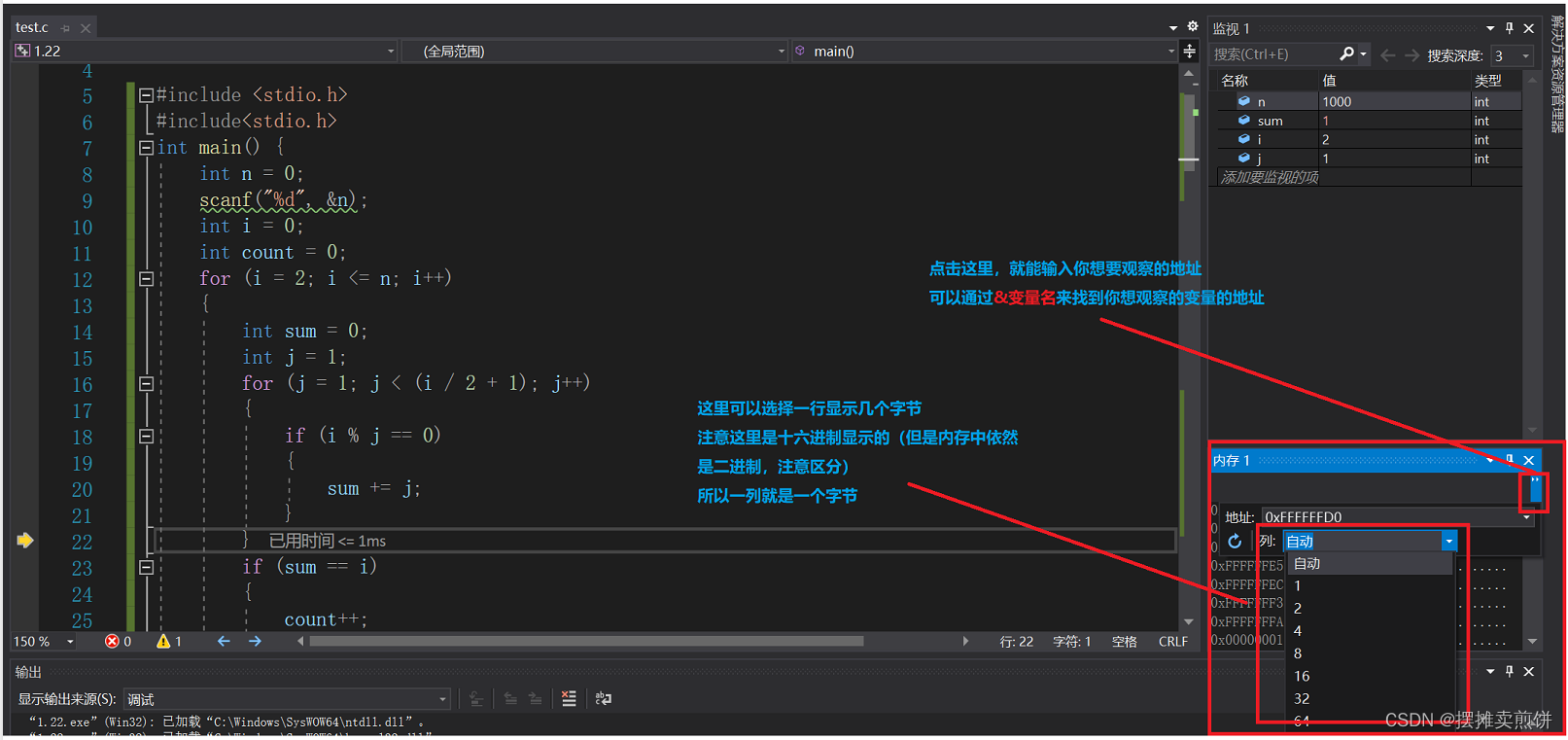Click the split editor window icon
This screenshot has width=1568, height=740.
click(x=1189, y=51)
